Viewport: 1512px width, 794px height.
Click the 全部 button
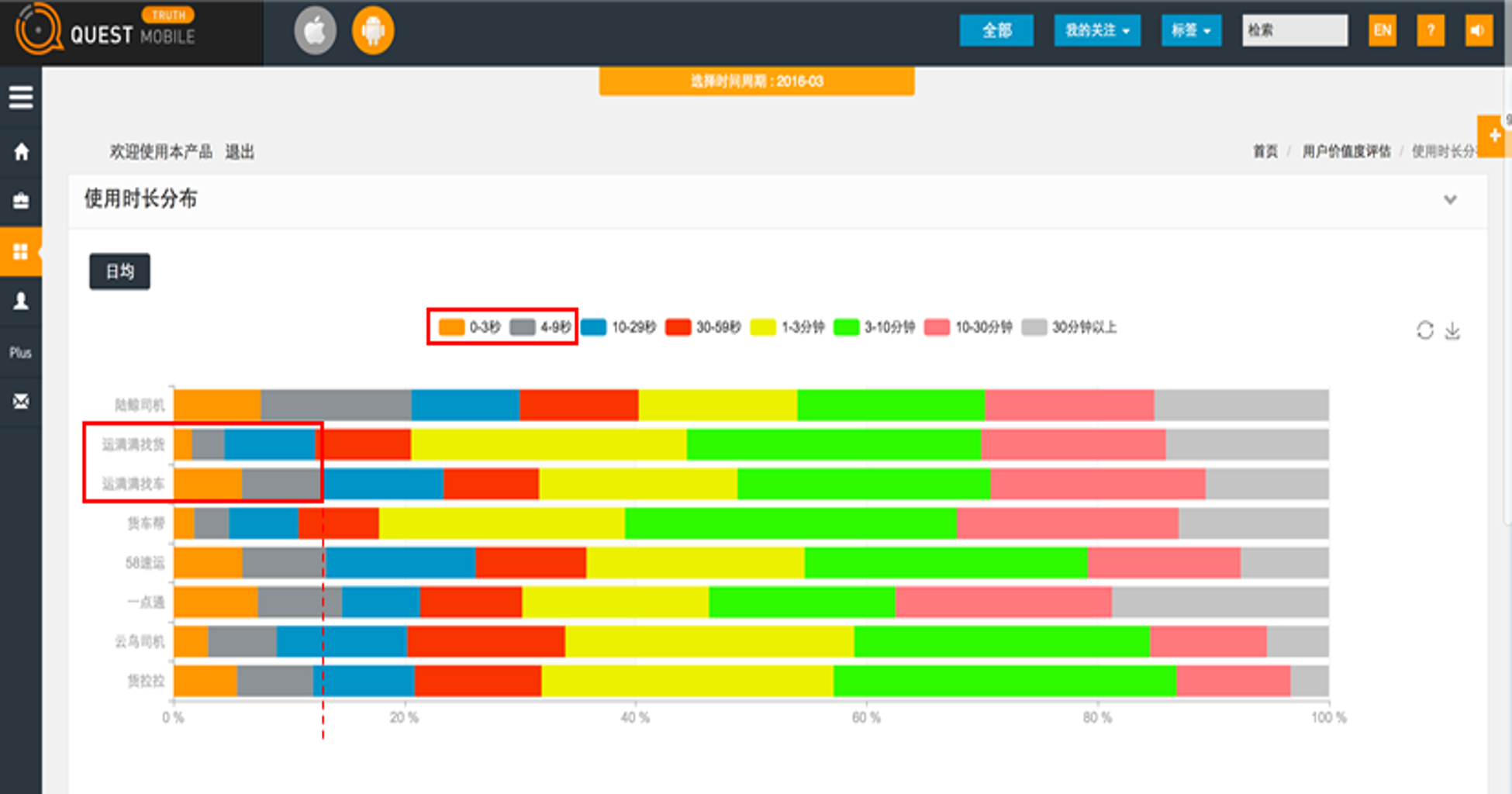click(996, 31)
